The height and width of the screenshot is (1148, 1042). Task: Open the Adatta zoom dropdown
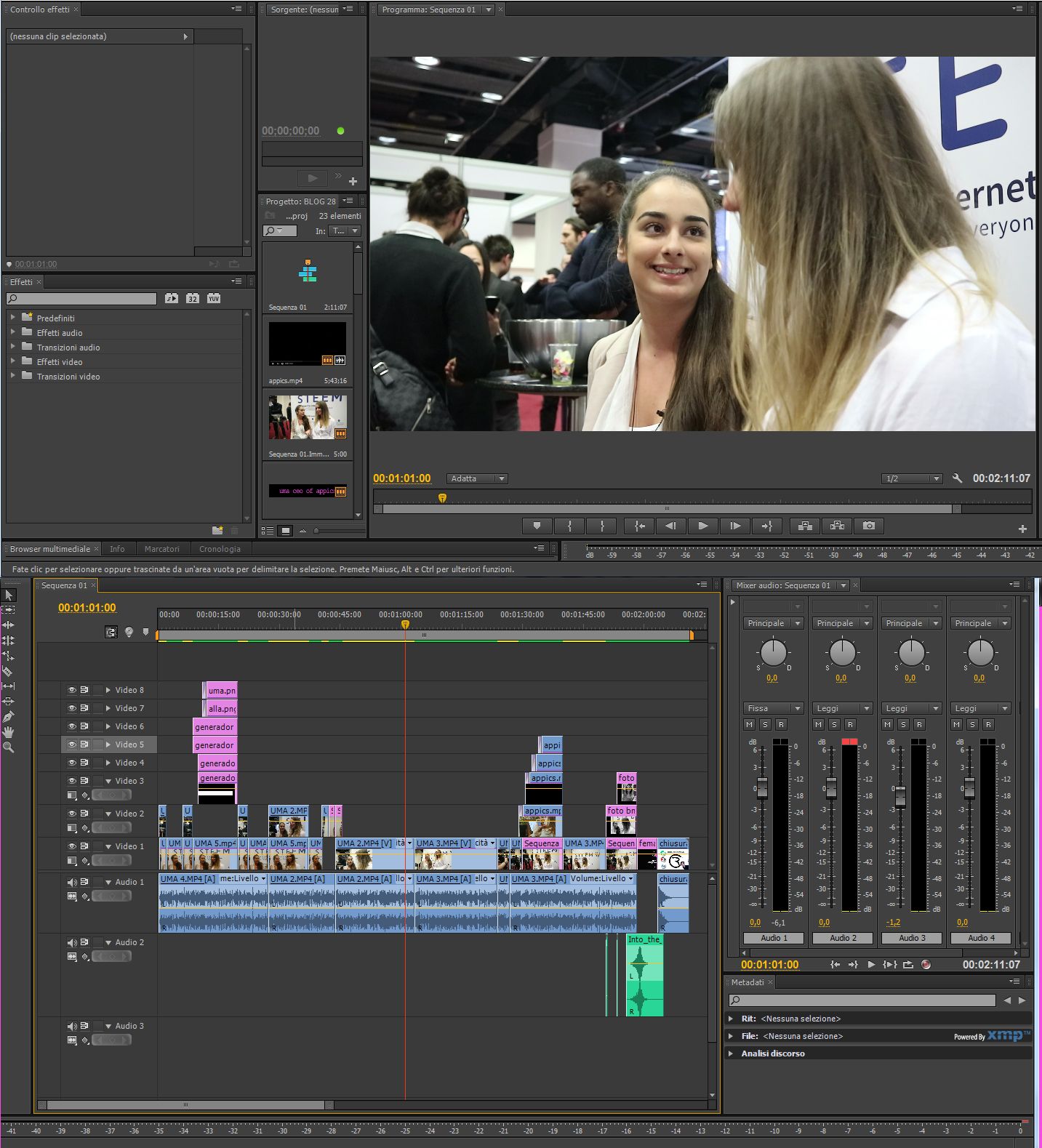[x=477, y=478]
